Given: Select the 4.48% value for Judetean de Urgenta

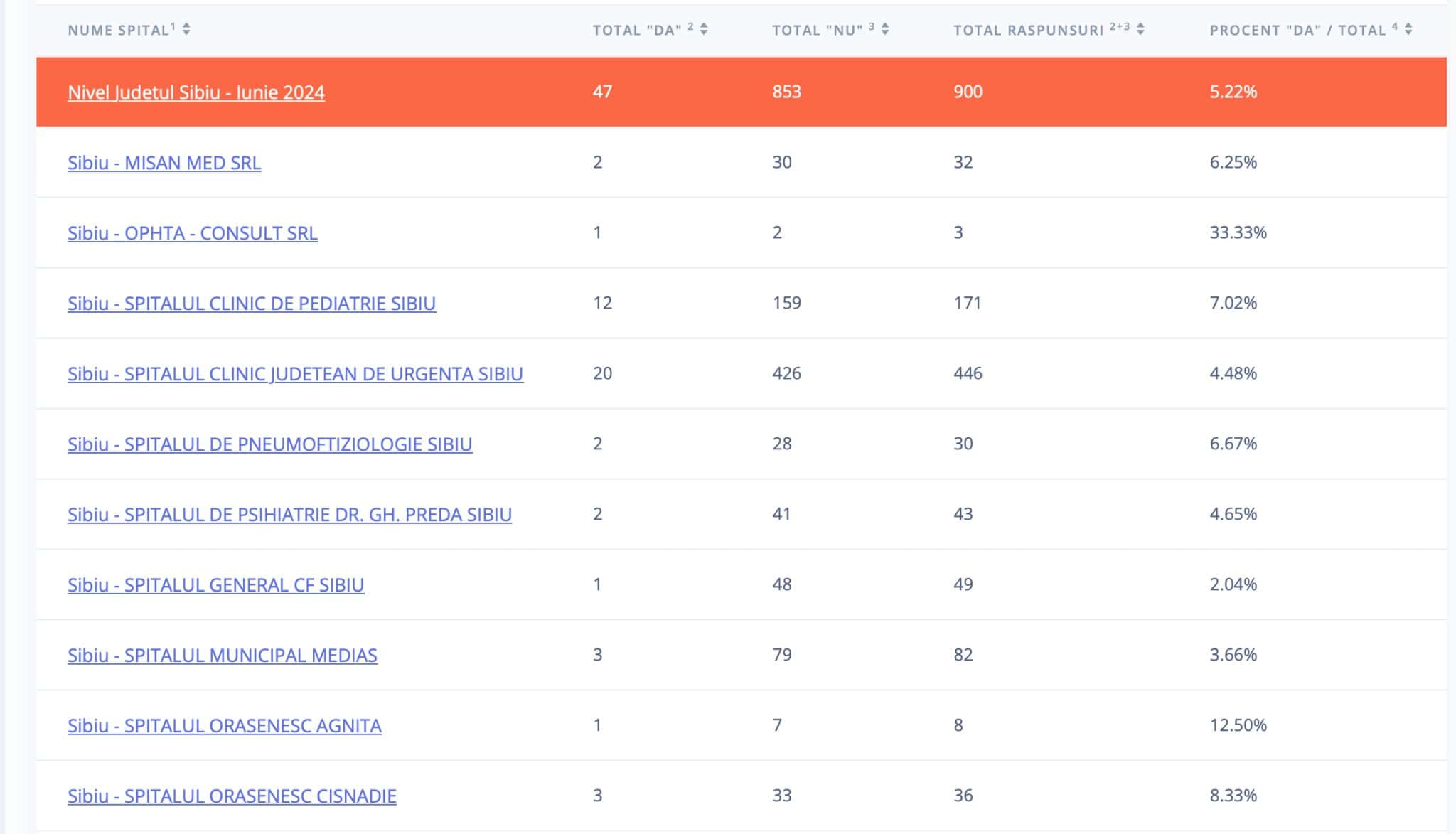Looking at the screenshot, I should (x=1233, y=373).
